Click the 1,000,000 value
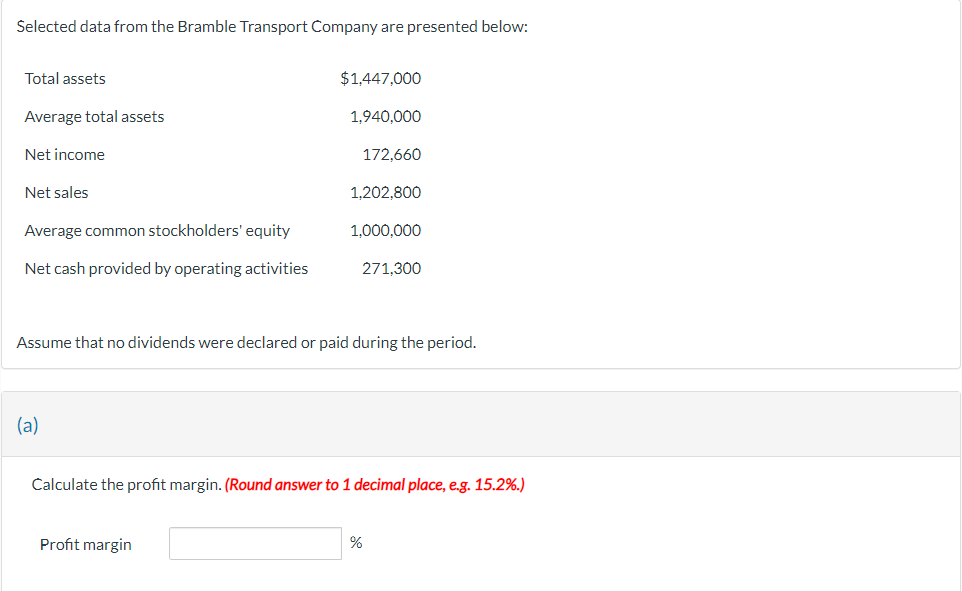Viewport: 962px width, 591px height. coord(386,230)
